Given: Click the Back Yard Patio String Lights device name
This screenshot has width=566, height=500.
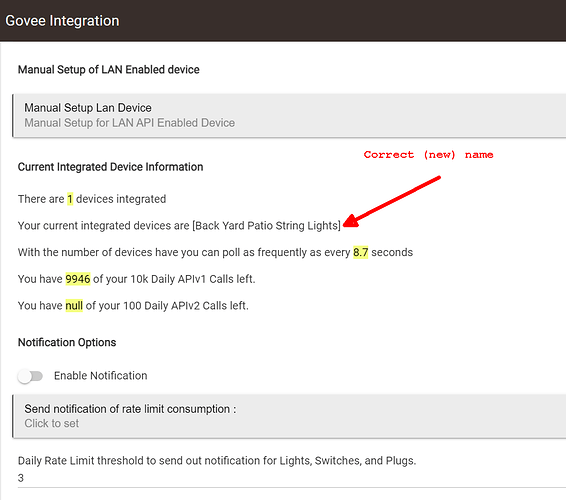Looking at the screenshot, I should coord(267,226).
